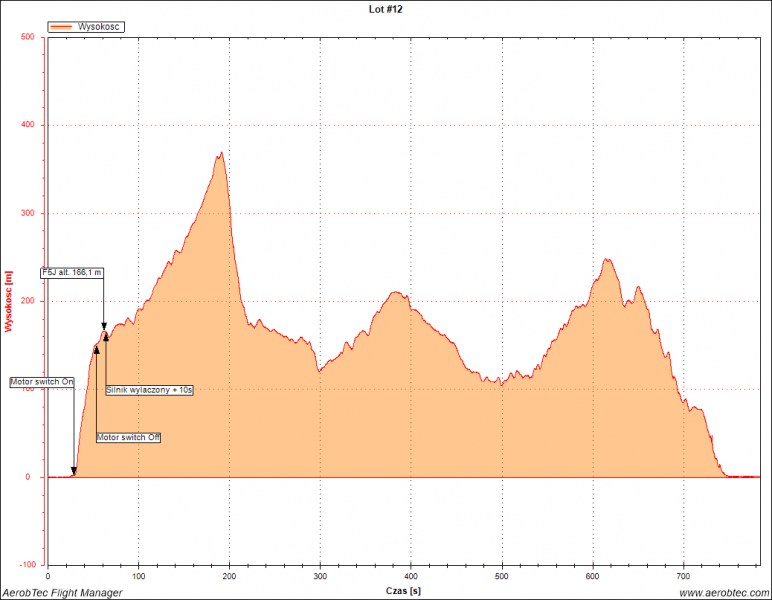Click the Motor switch On arrowhead at baseline

(x=74, y=472)
